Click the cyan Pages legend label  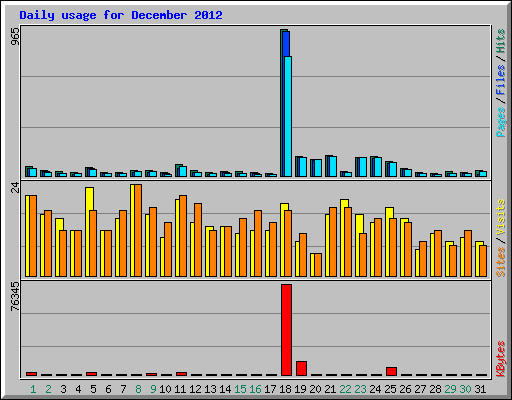pos(500,122)
